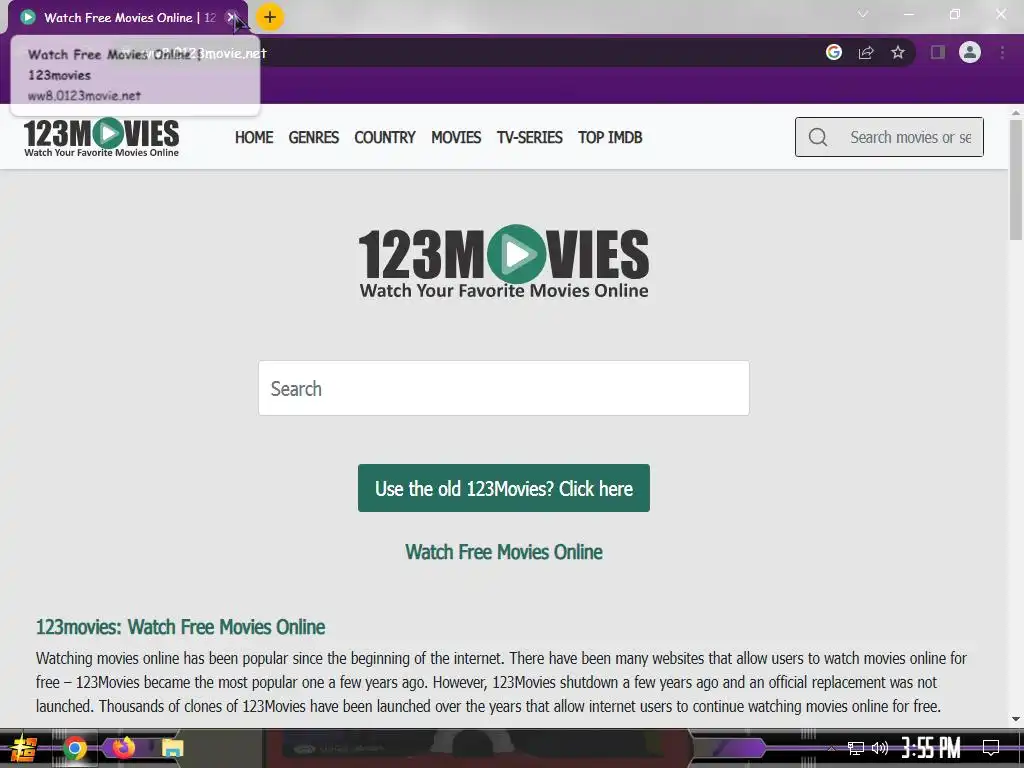This screenshot has height=768, width=1024.
Task: Minimize the browser window
Action: pyautogui.click(x=908, y=14)
